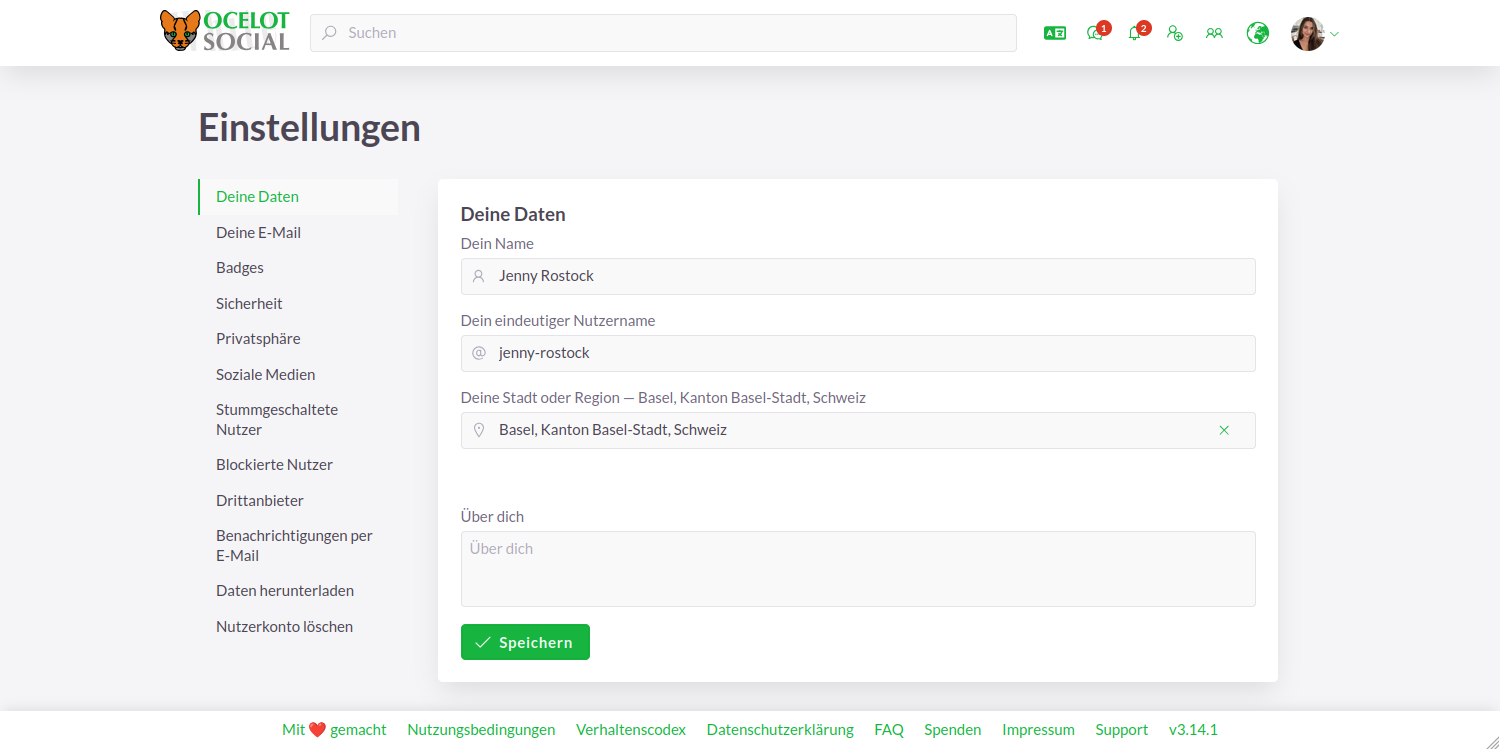Viewport: 1500px width, 750px height.
Task: Open the Privatsphäre settings section
Action: click(x=258, y=338)
